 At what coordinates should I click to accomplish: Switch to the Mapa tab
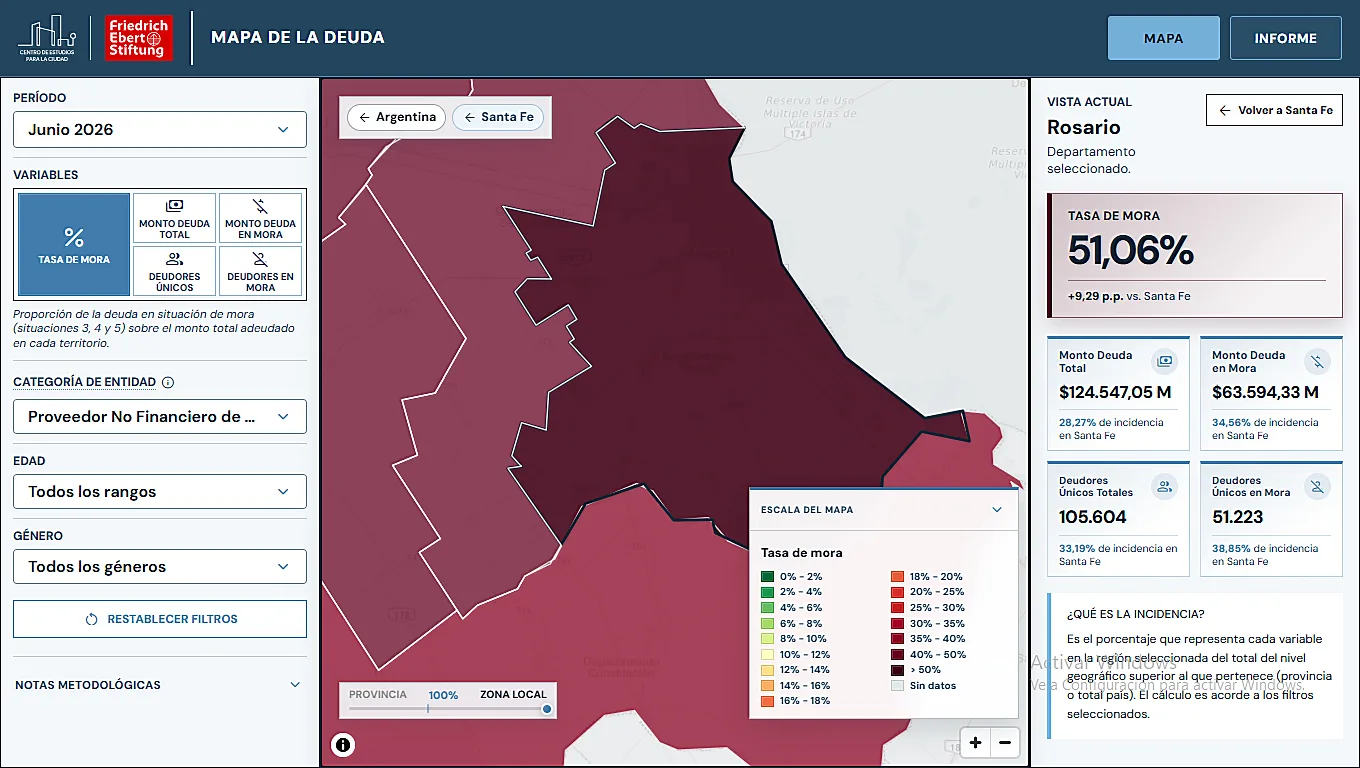(x=1163, y=38)
